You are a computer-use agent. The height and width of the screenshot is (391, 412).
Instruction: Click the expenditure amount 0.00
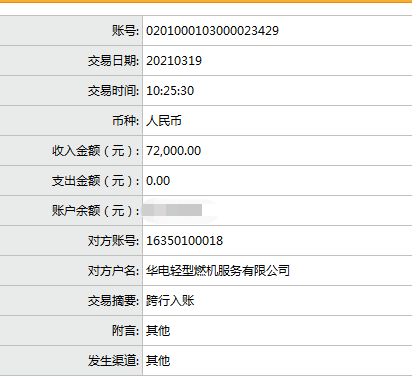point(158,181)
